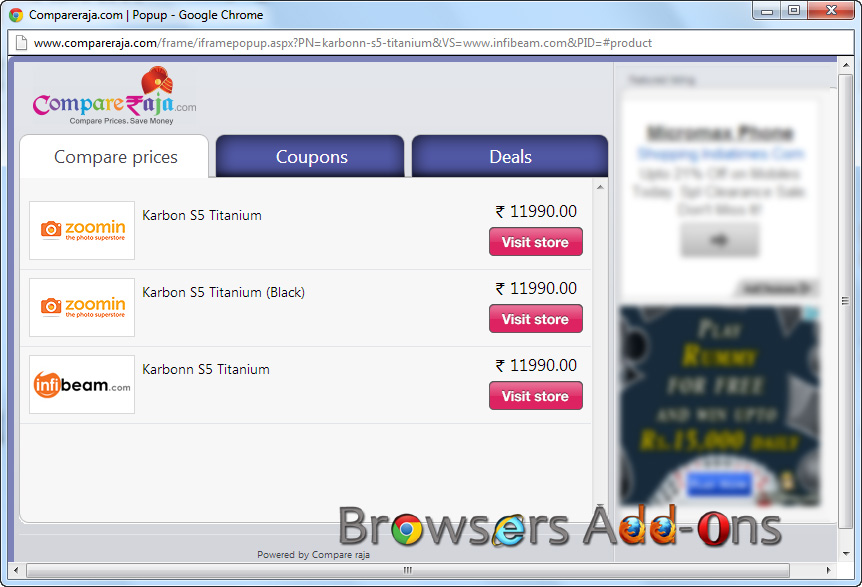Click the horizontal scrollbar right arrow
This screenshot has height=587, width=862.
pyautogui.click(x=828, y=570)
